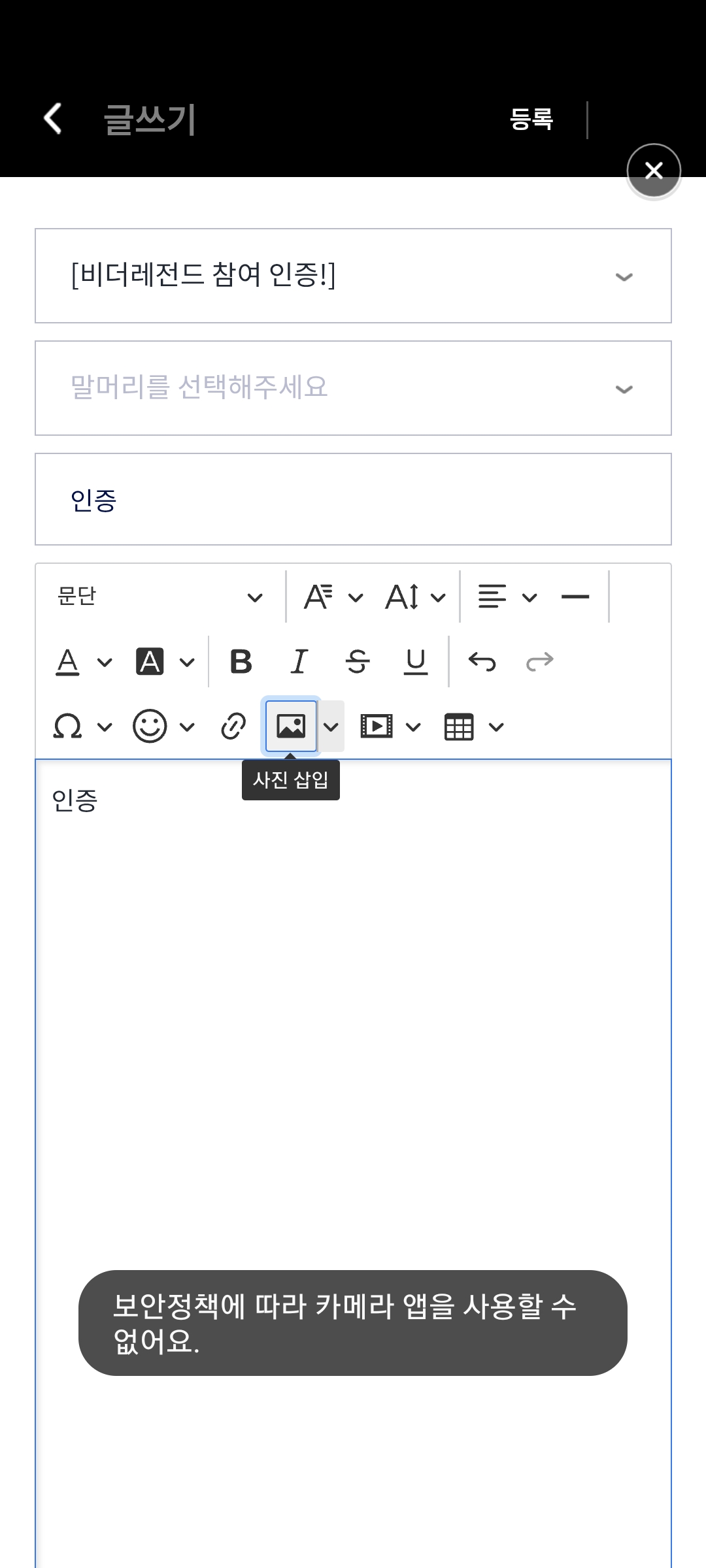Open the font family menu
The image size is (706, 1568).
click(x=318, y=596)
